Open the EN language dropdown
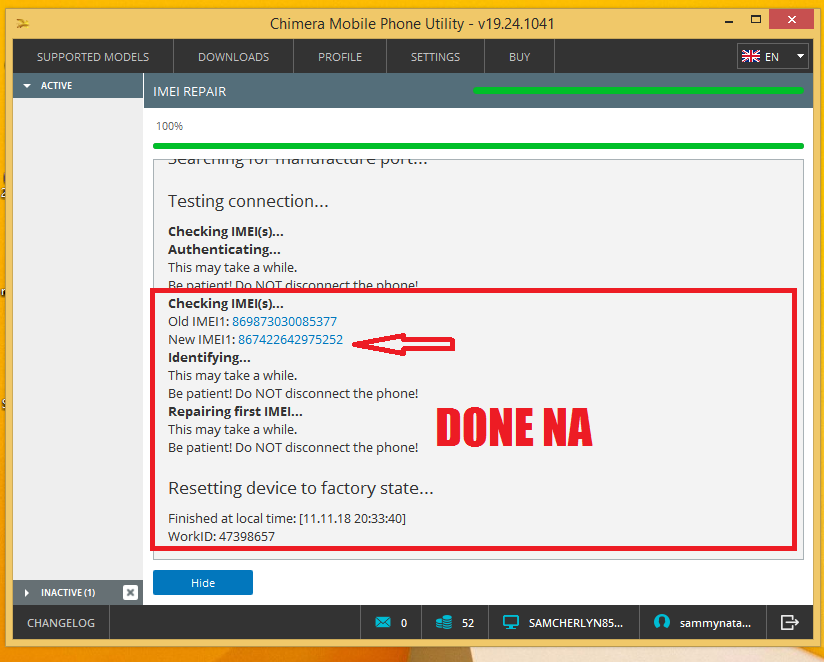The width and height of the screenshot is (824, 662). pyautogui.click(x=772, y=56)
